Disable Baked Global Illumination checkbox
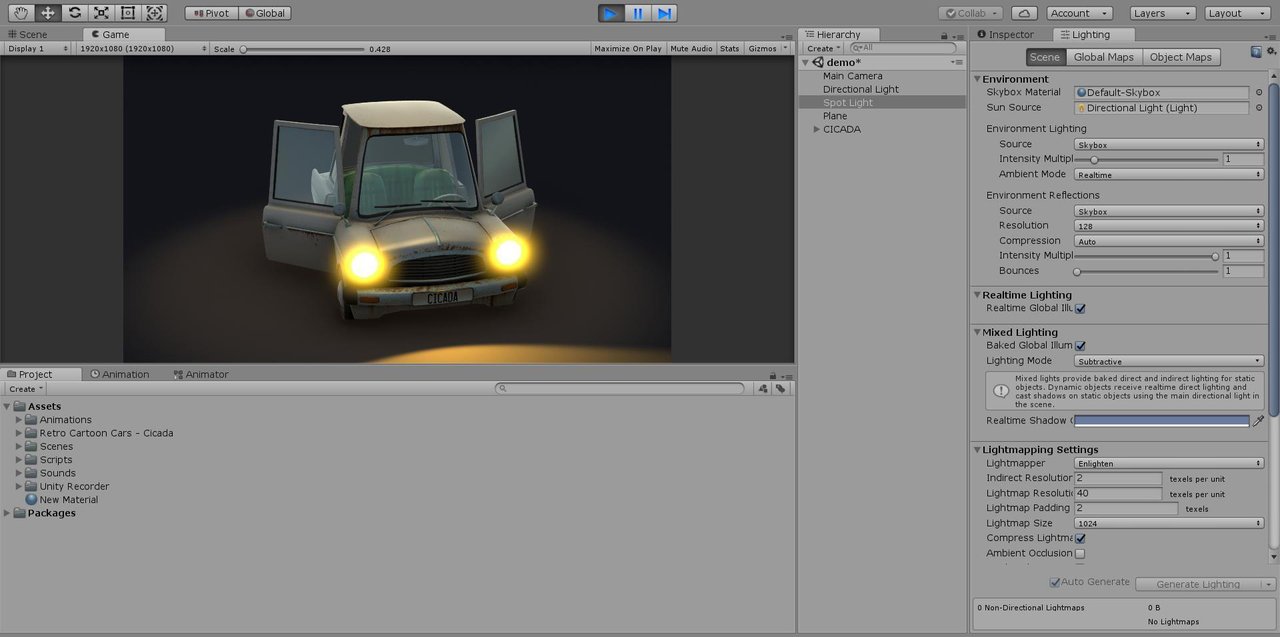This screenshot has height=637, width=1280. [1080, 346]
